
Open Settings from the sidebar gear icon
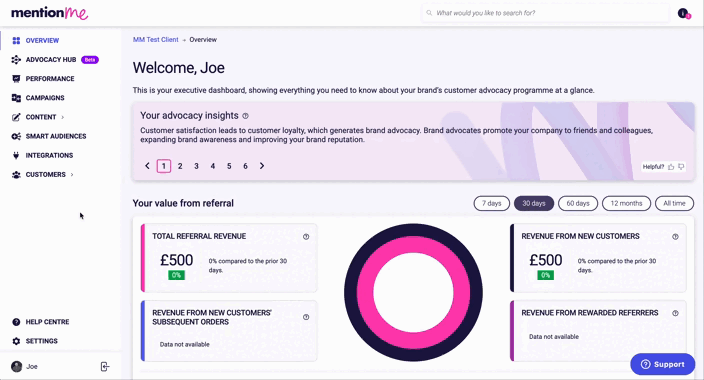(16, 341)
